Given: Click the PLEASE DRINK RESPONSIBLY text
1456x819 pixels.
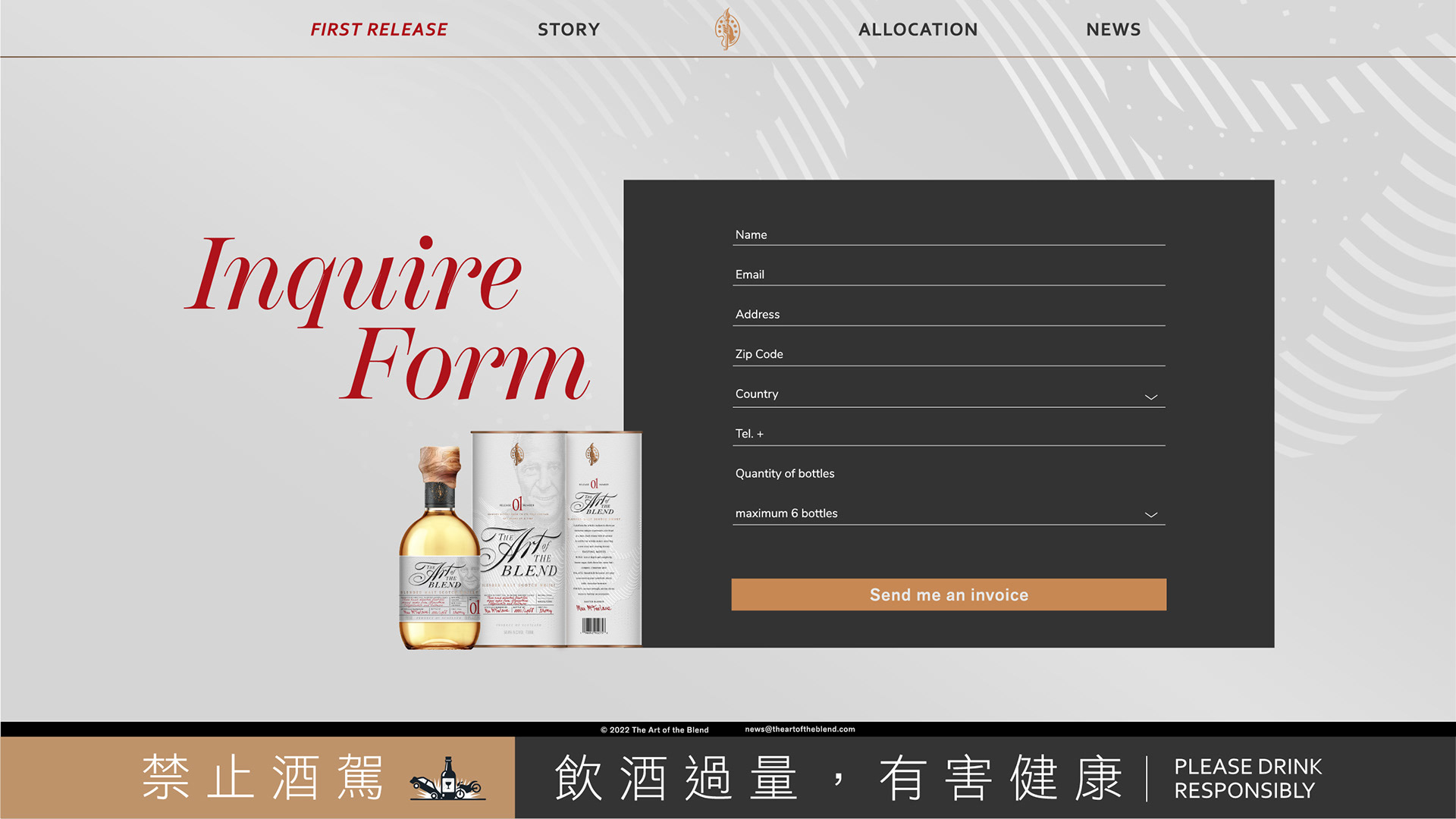Looking at the screenshot, I should coord(1247,778).
